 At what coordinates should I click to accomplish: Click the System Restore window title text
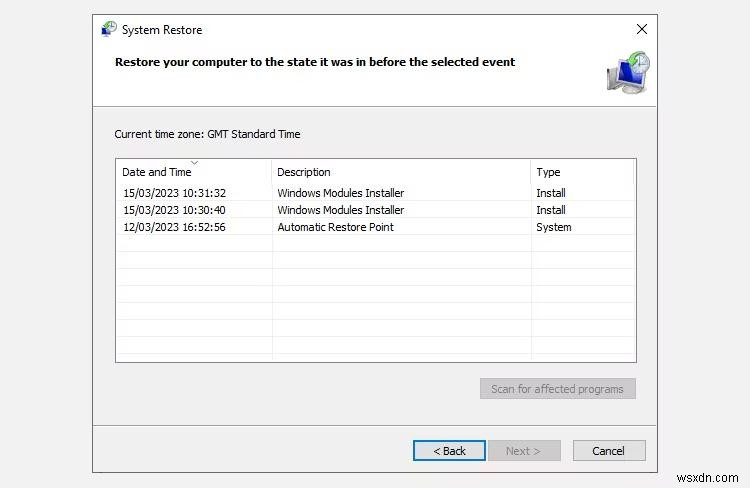tap(162, 30)
